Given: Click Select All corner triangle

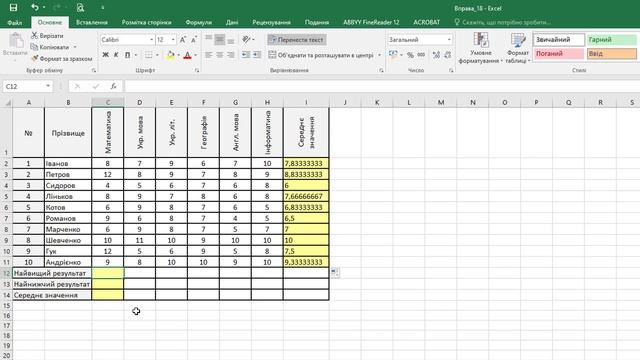Looking at the screenshot, I should [7, 102].
